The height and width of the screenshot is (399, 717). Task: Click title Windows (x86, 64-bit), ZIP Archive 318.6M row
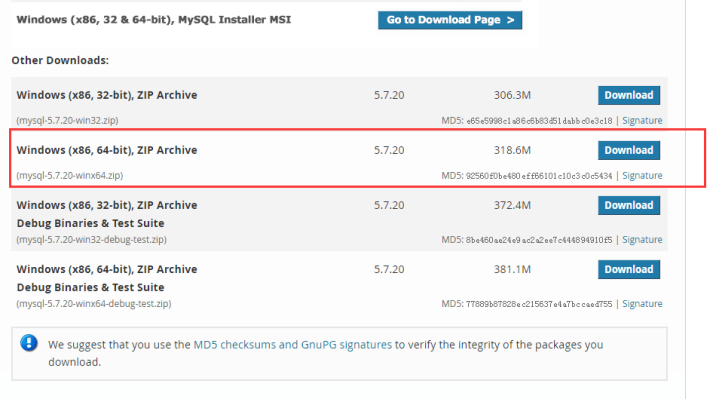(x=107, y=150)
